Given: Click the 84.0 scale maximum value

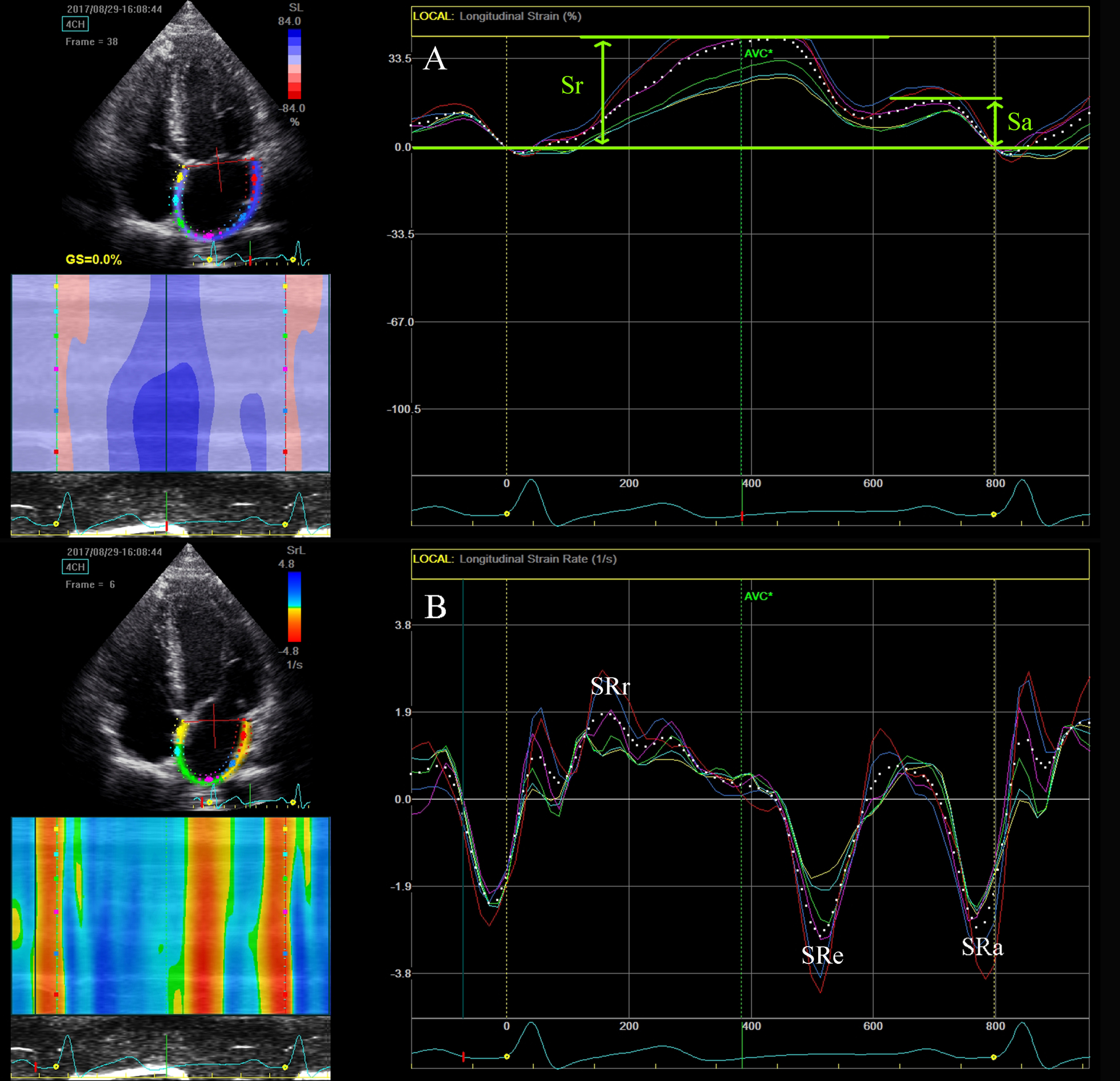Looking at the screenshot, I should (289, 21).
